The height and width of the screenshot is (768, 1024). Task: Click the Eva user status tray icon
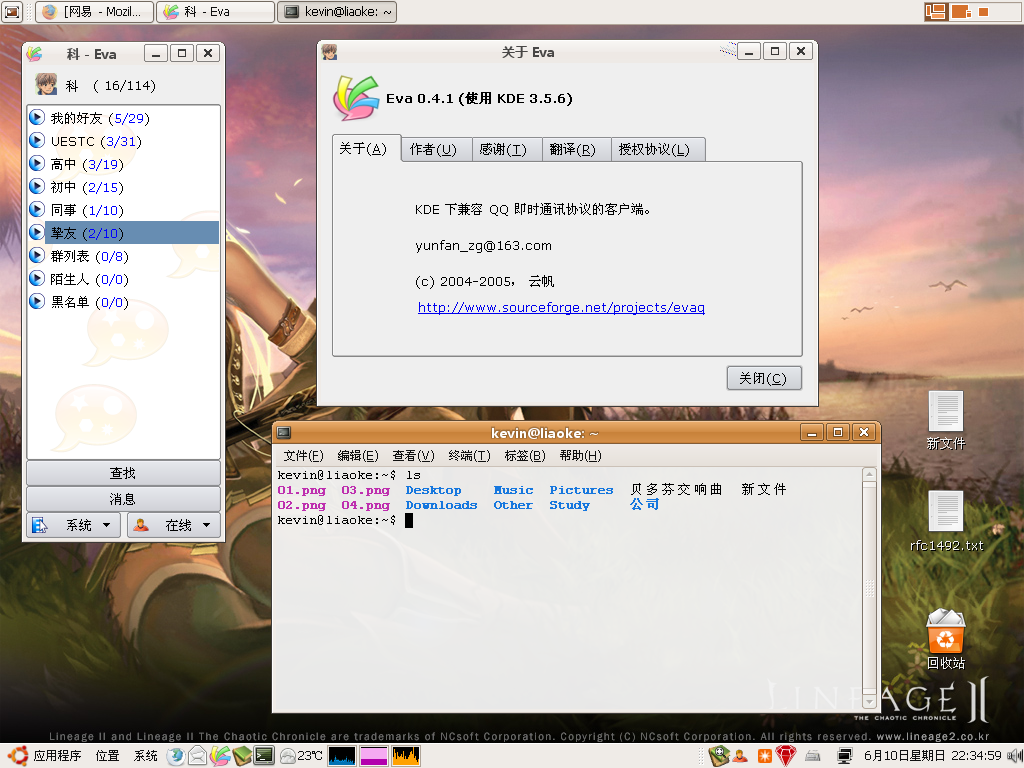(740, 756)
